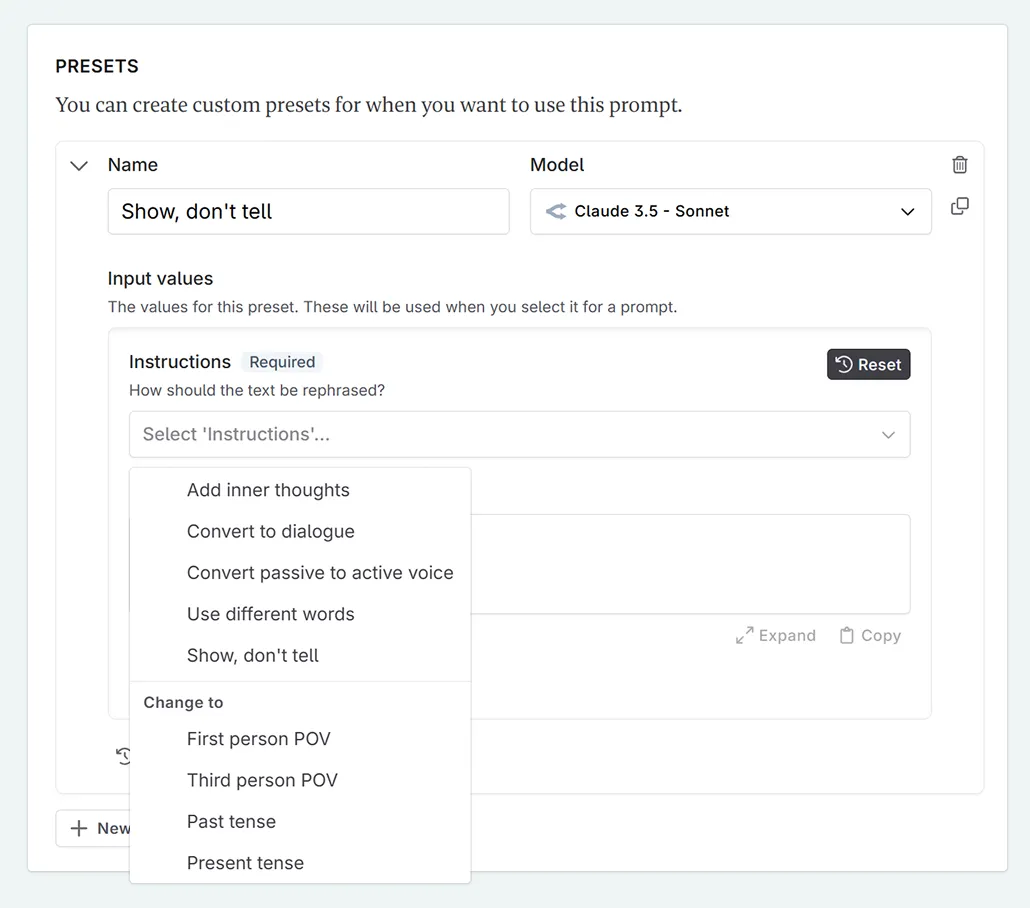Select 'First person POV' option

click(258, 739)
